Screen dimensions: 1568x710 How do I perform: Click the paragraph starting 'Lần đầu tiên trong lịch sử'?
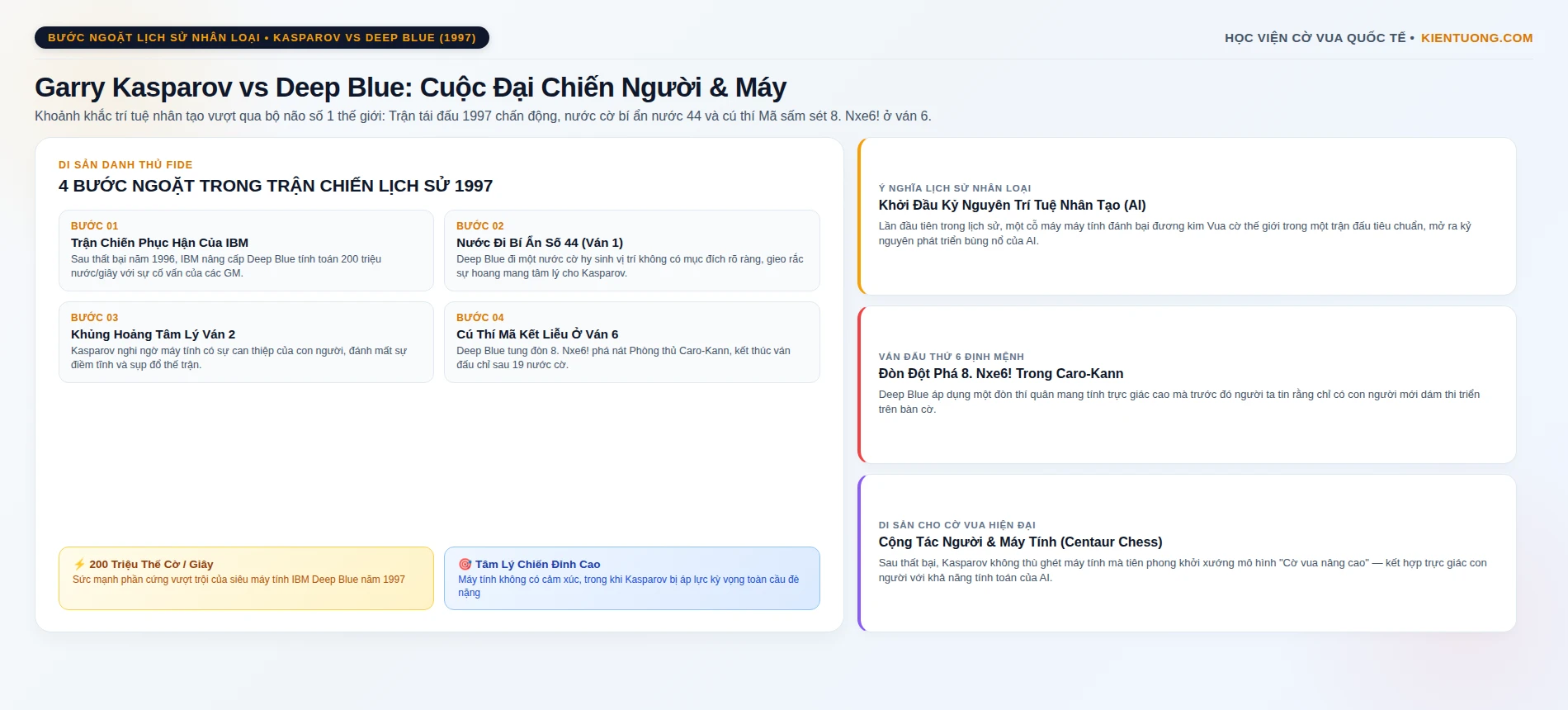click(x=1175, y=234)
